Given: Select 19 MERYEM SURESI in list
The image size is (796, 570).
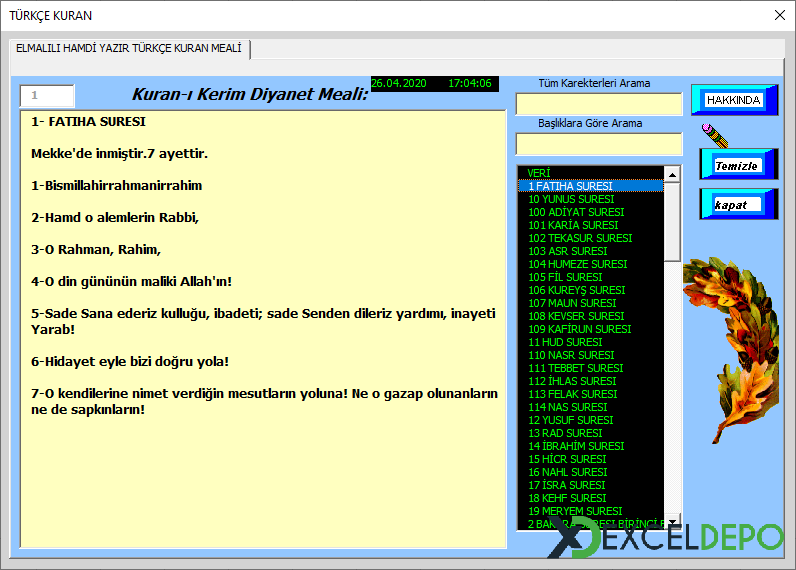Looking at the screenshot, I should 591,511.
